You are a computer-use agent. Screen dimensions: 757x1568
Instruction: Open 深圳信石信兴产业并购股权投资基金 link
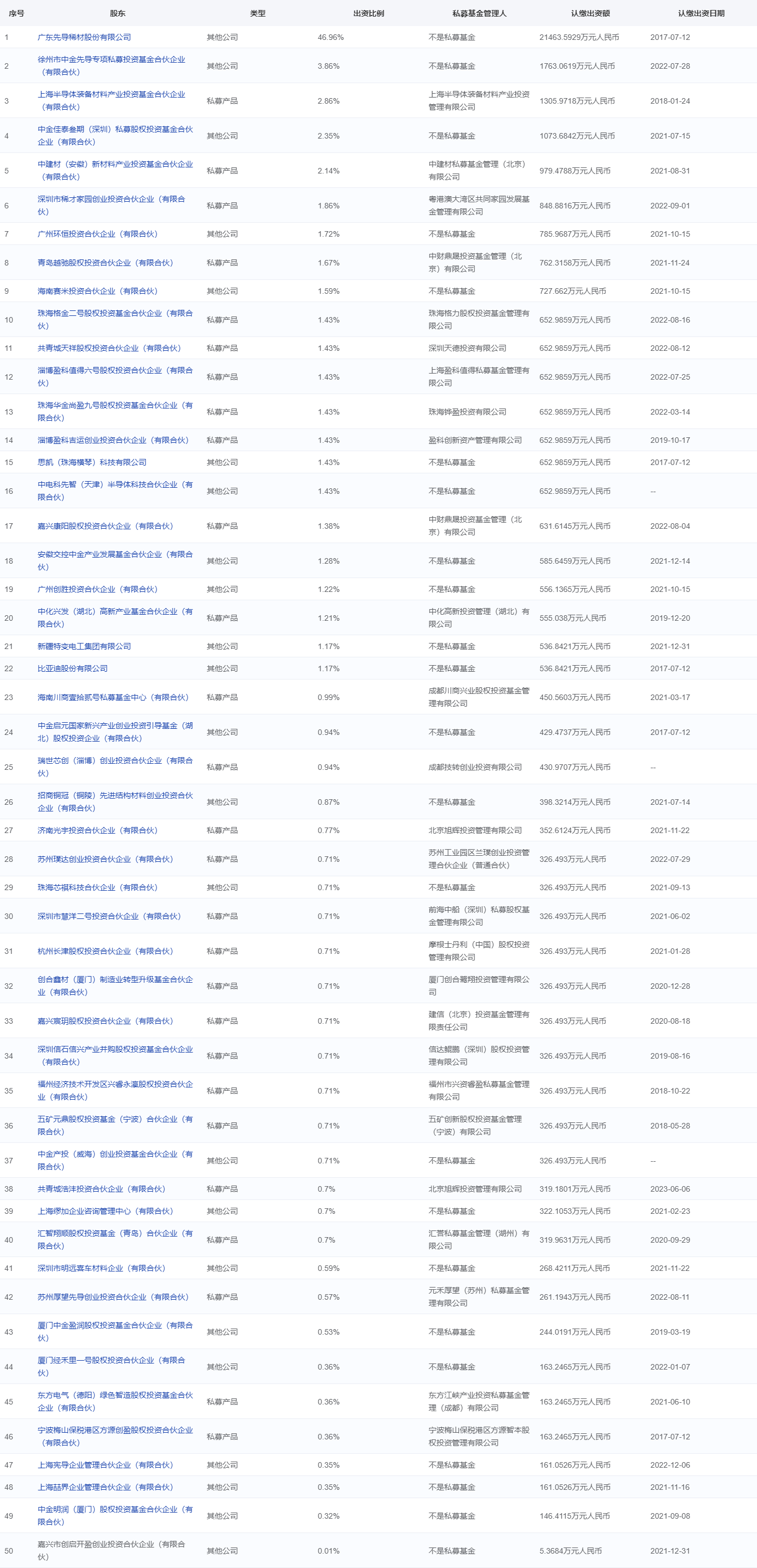[x=115, y=1056]
